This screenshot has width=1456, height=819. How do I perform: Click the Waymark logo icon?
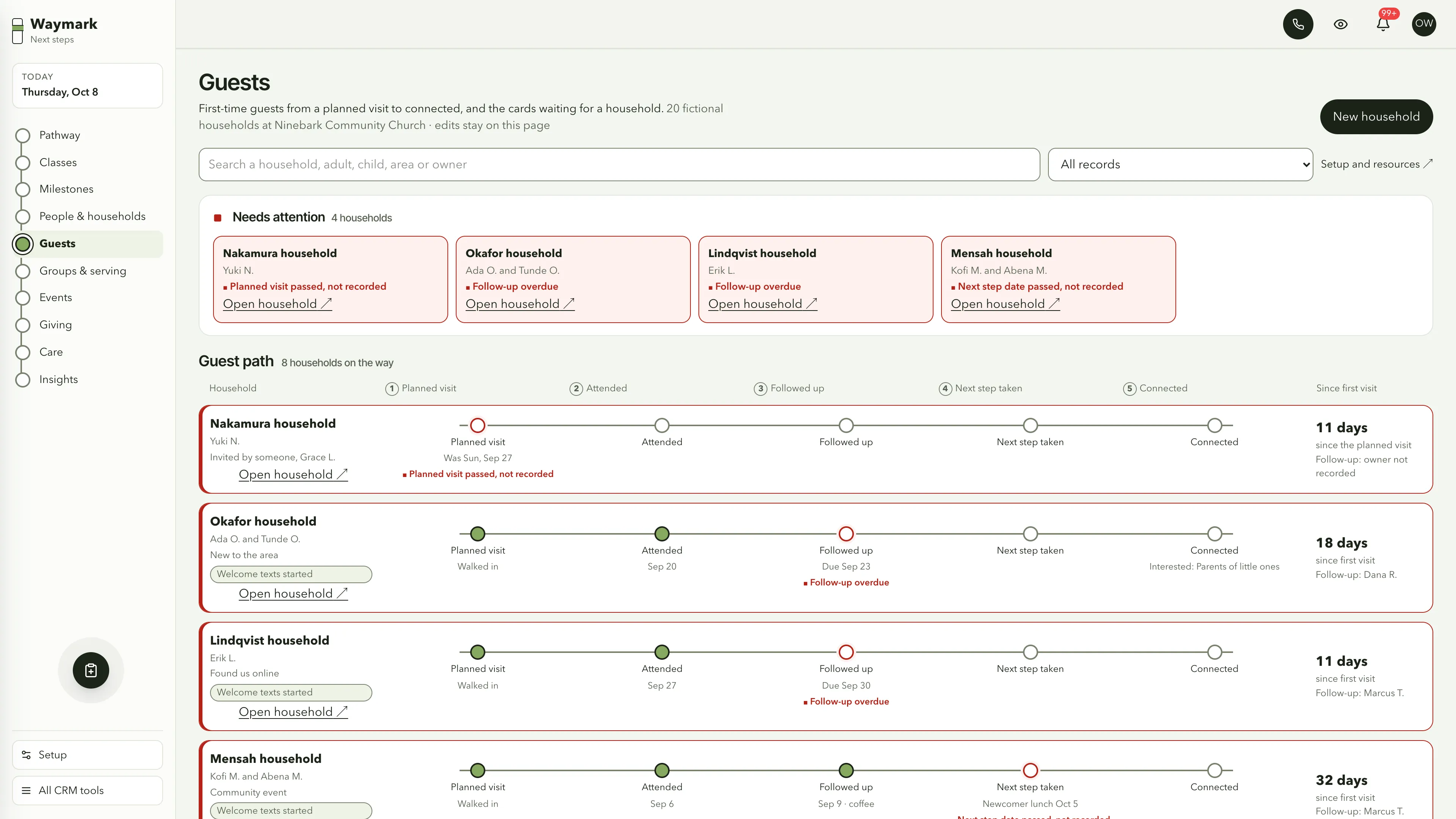[17, 30]
